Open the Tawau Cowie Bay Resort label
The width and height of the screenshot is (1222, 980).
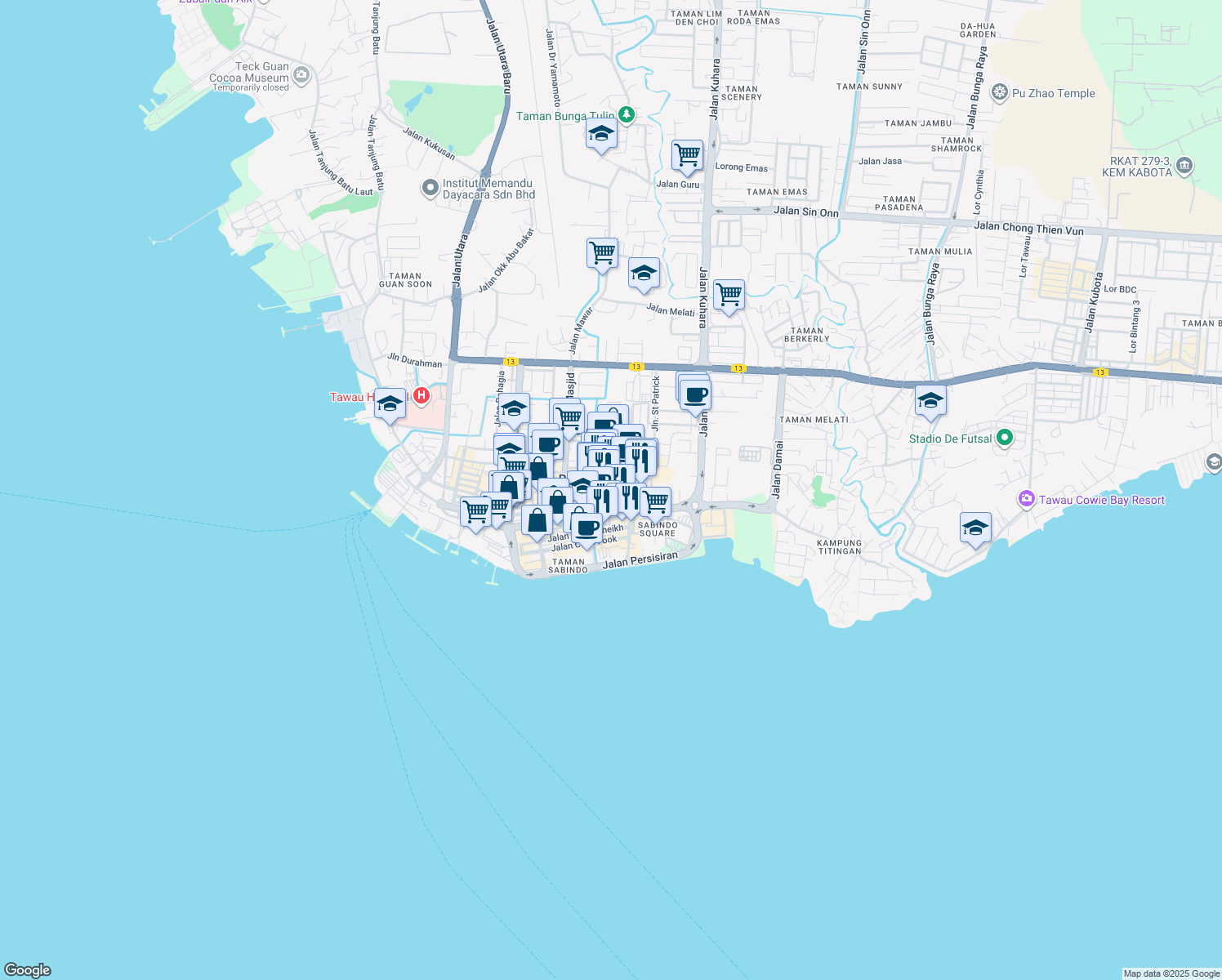tap(1102, 500)
